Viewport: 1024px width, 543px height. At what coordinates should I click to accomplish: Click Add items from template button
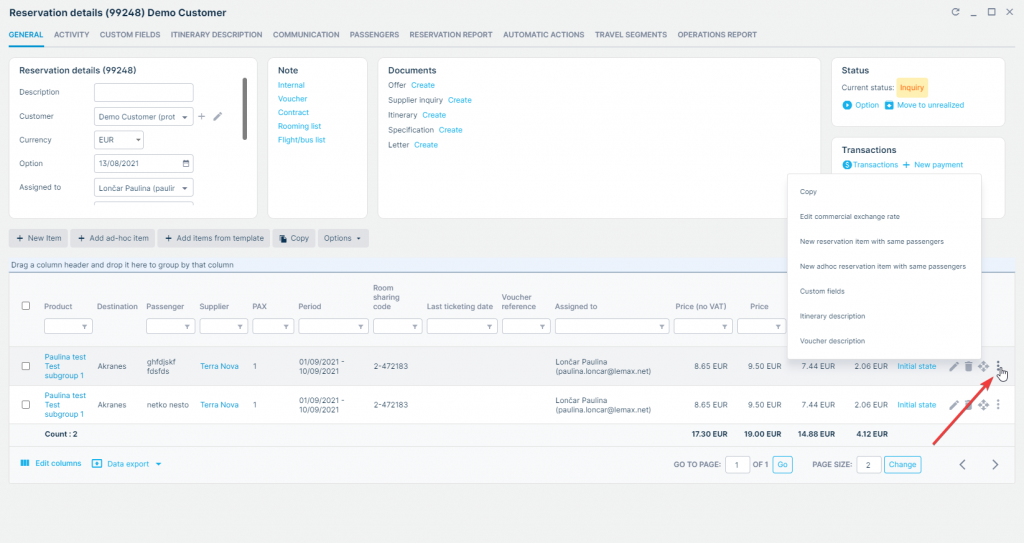pyautogui.click(x=214, y=239)
